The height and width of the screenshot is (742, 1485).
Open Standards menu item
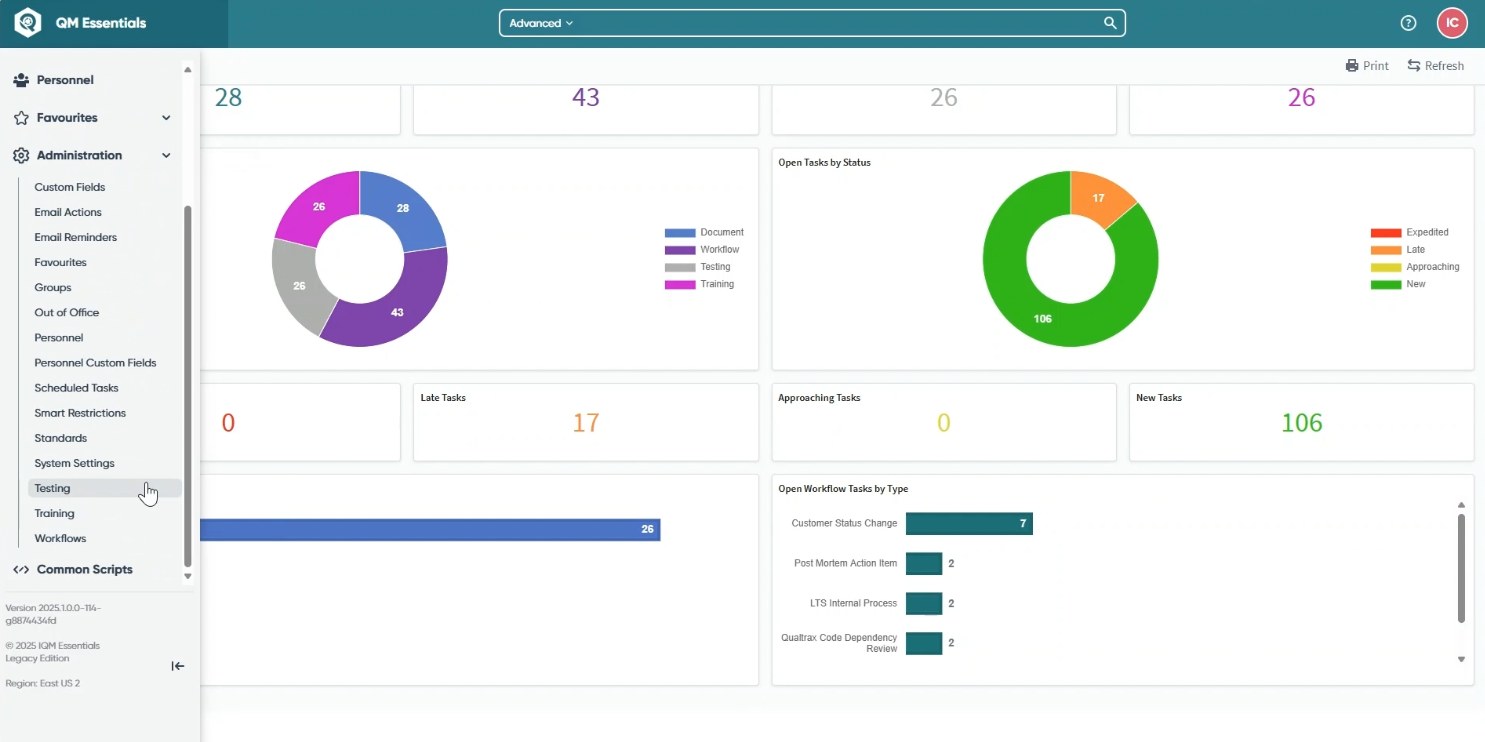(60, 438)
